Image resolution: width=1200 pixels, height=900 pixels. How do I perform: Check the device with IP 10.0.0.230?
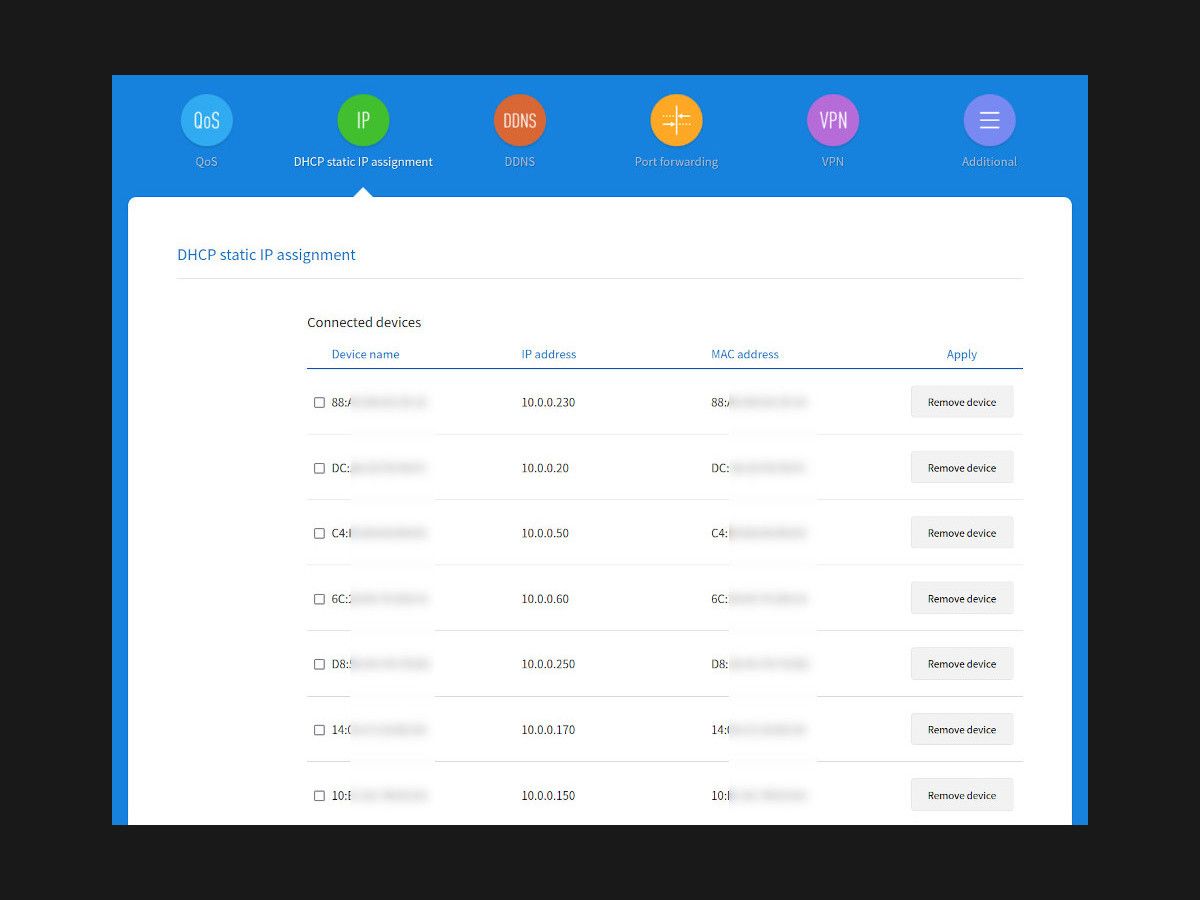pos(319,401)
